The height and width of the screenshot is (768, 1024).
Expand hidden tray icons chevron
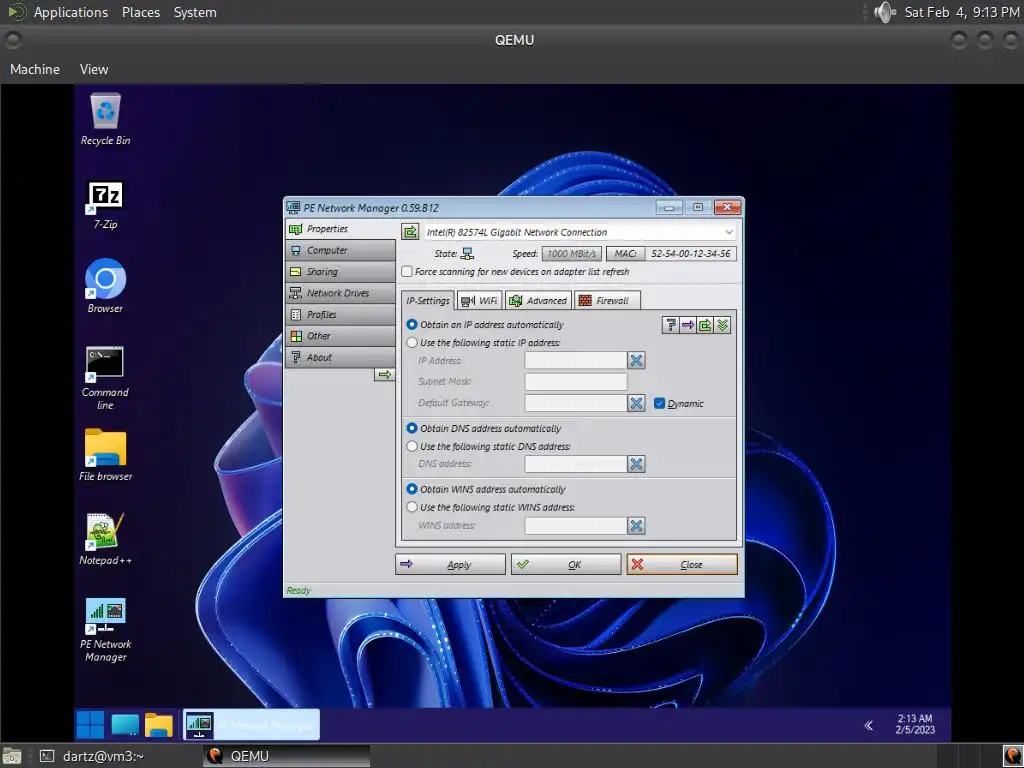(x=869, y=725)
